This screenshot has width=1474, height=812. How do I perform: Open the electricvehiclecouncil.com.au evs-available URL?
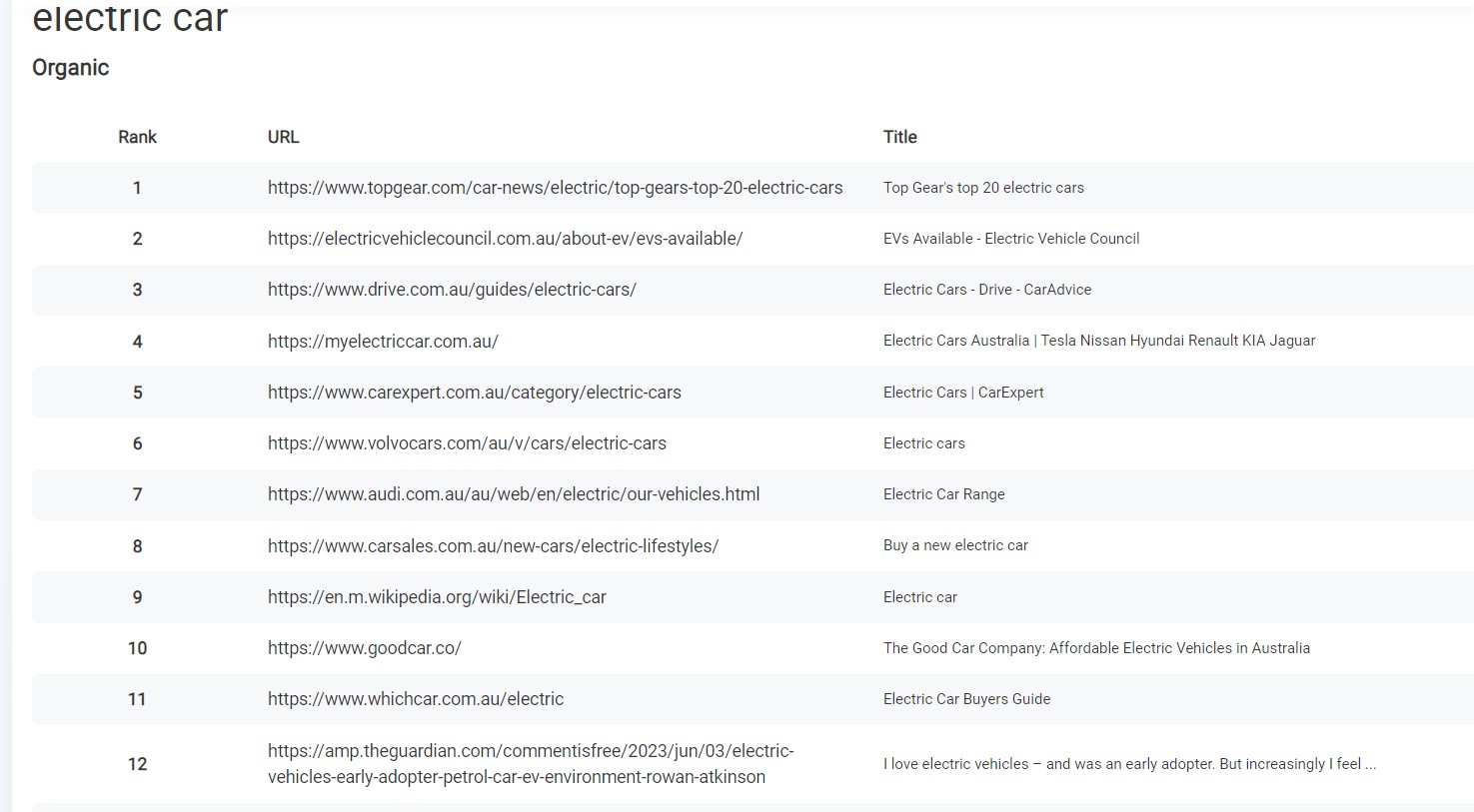pyautogui.click(x=505, y=239)
